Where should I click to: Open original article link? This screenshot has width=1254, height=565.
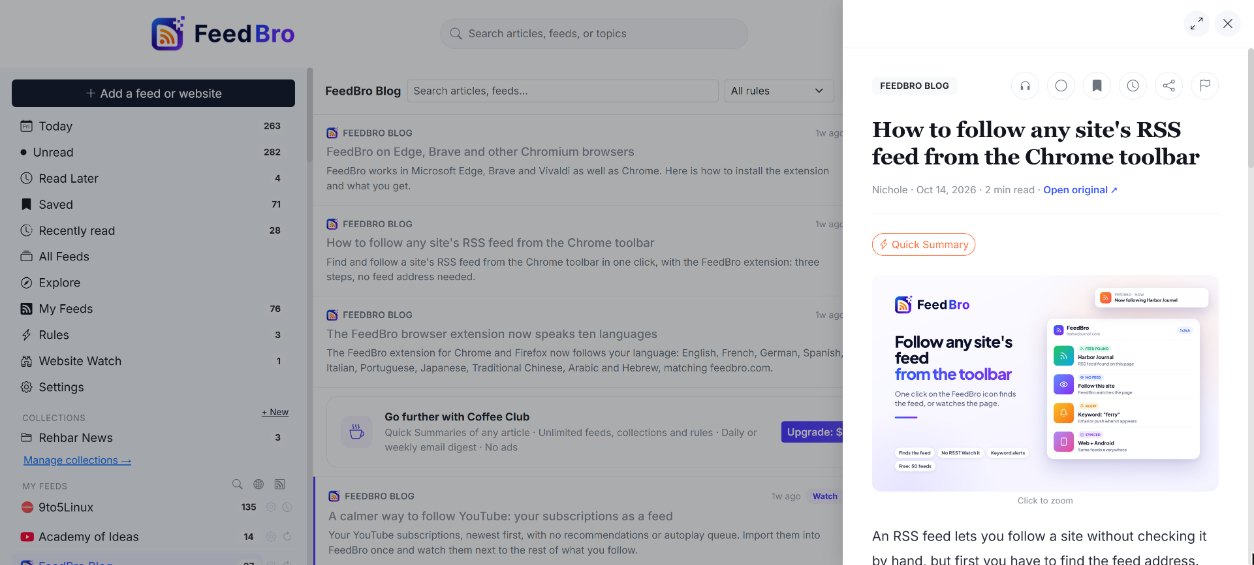tap(1080, 190)
